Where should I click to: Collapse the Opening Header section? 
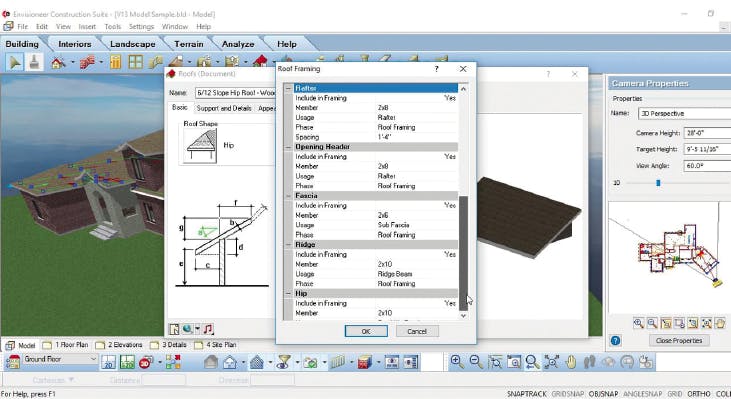tap(288, 147)
